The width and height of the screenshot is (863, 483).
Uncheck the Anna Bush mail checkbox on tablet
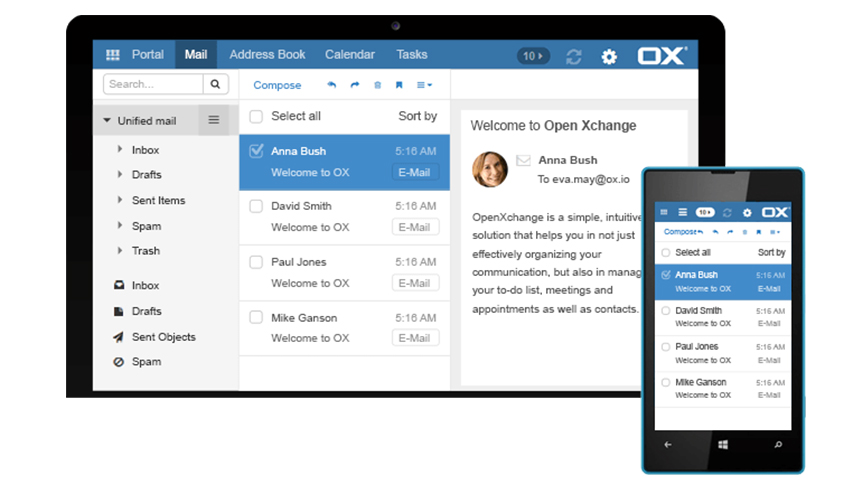tap(256, 151)
